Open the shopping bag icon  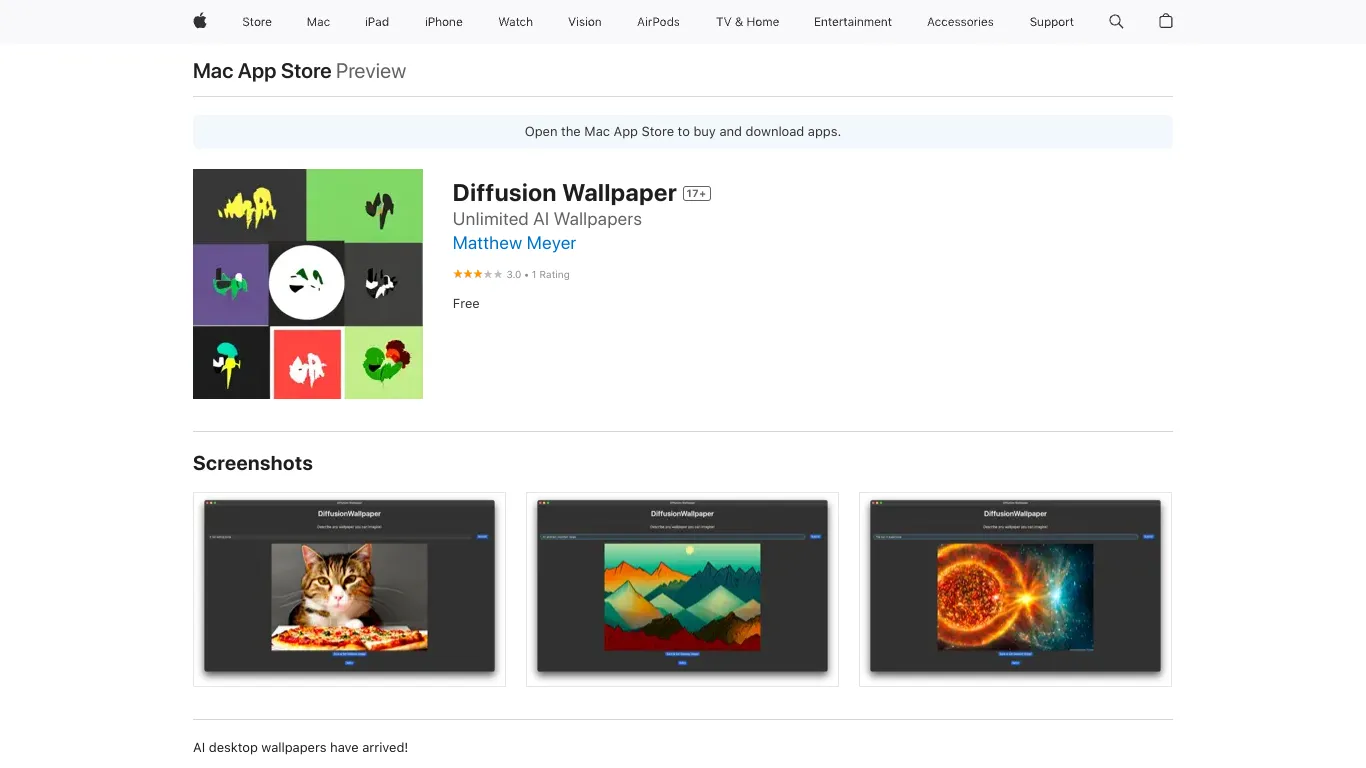[x=1166, y=21]
